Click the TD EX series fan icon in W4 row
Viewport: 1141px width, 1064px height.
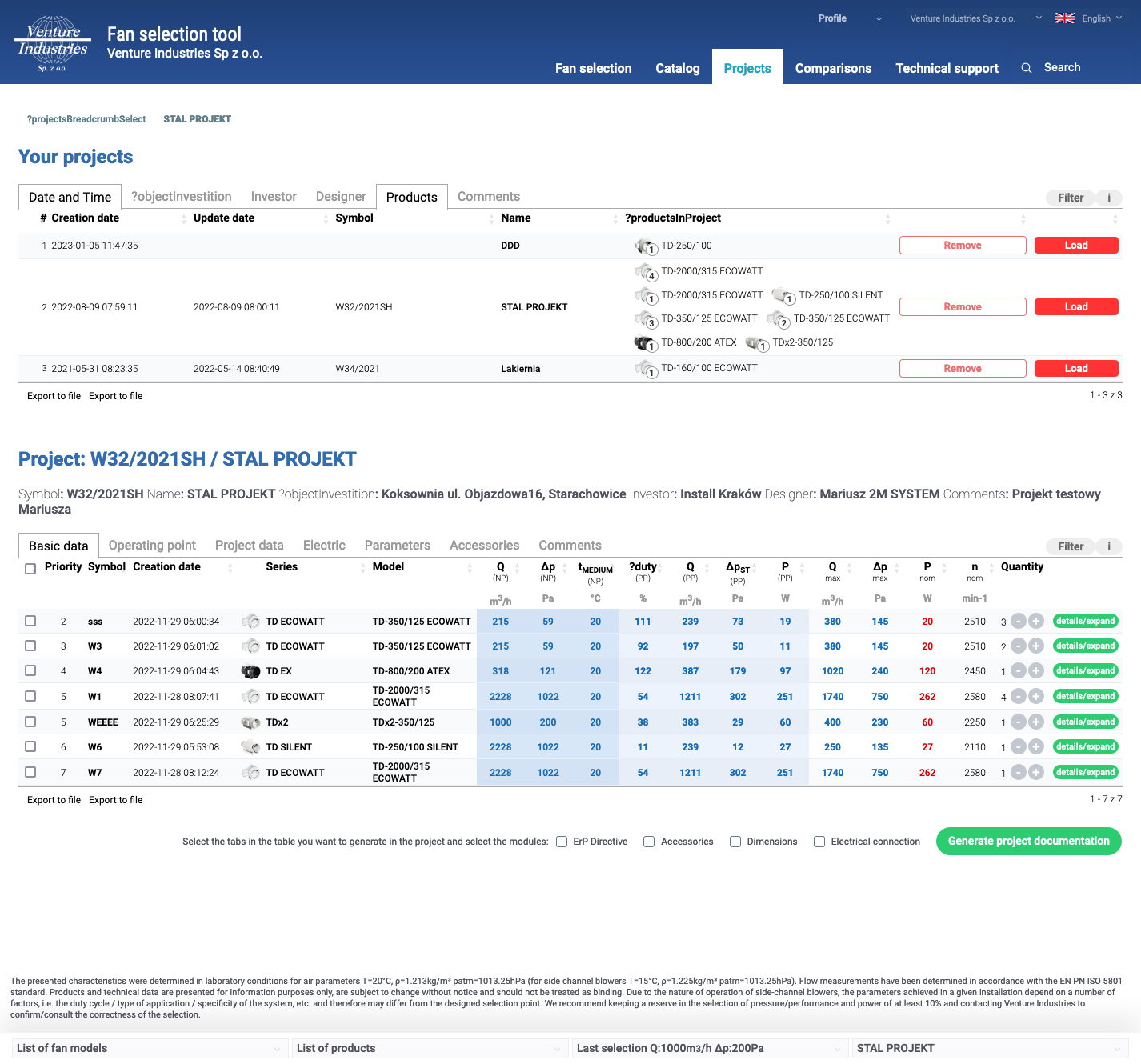click(250, 671)
